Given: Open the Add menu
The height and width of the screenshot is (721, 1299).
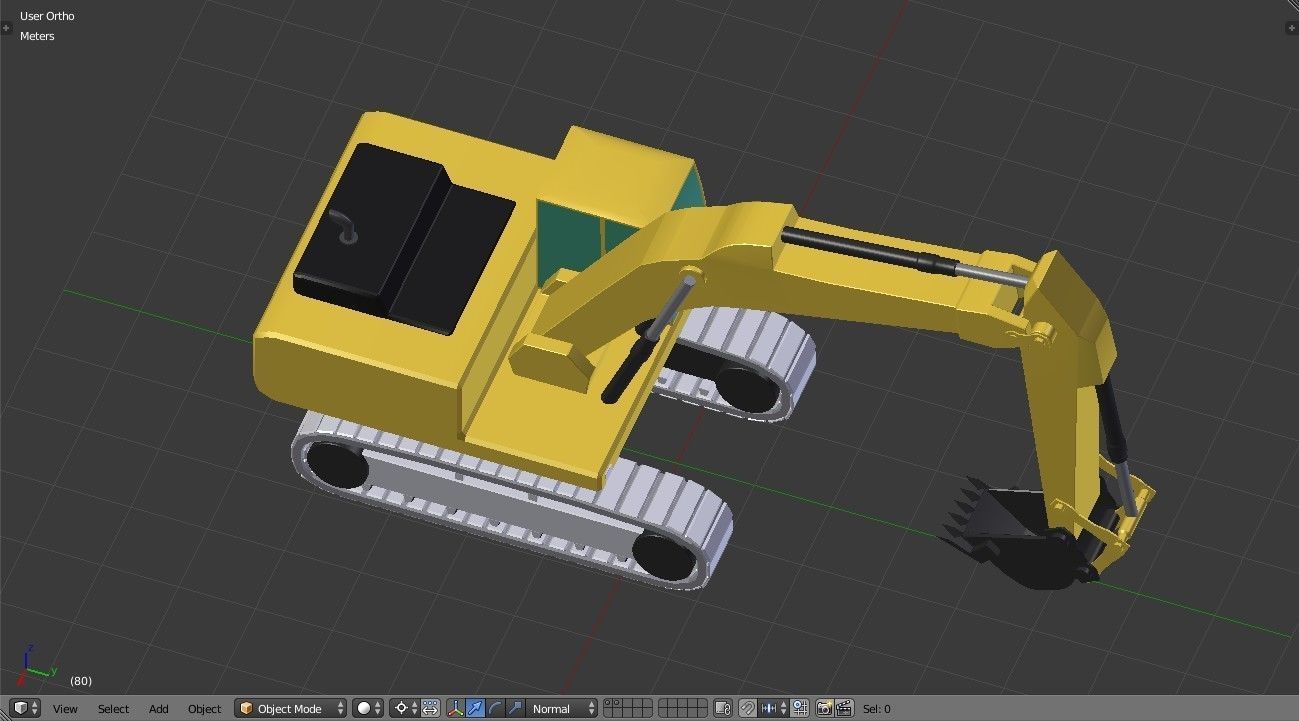Looking at the screenshot, I should point(158,708).
